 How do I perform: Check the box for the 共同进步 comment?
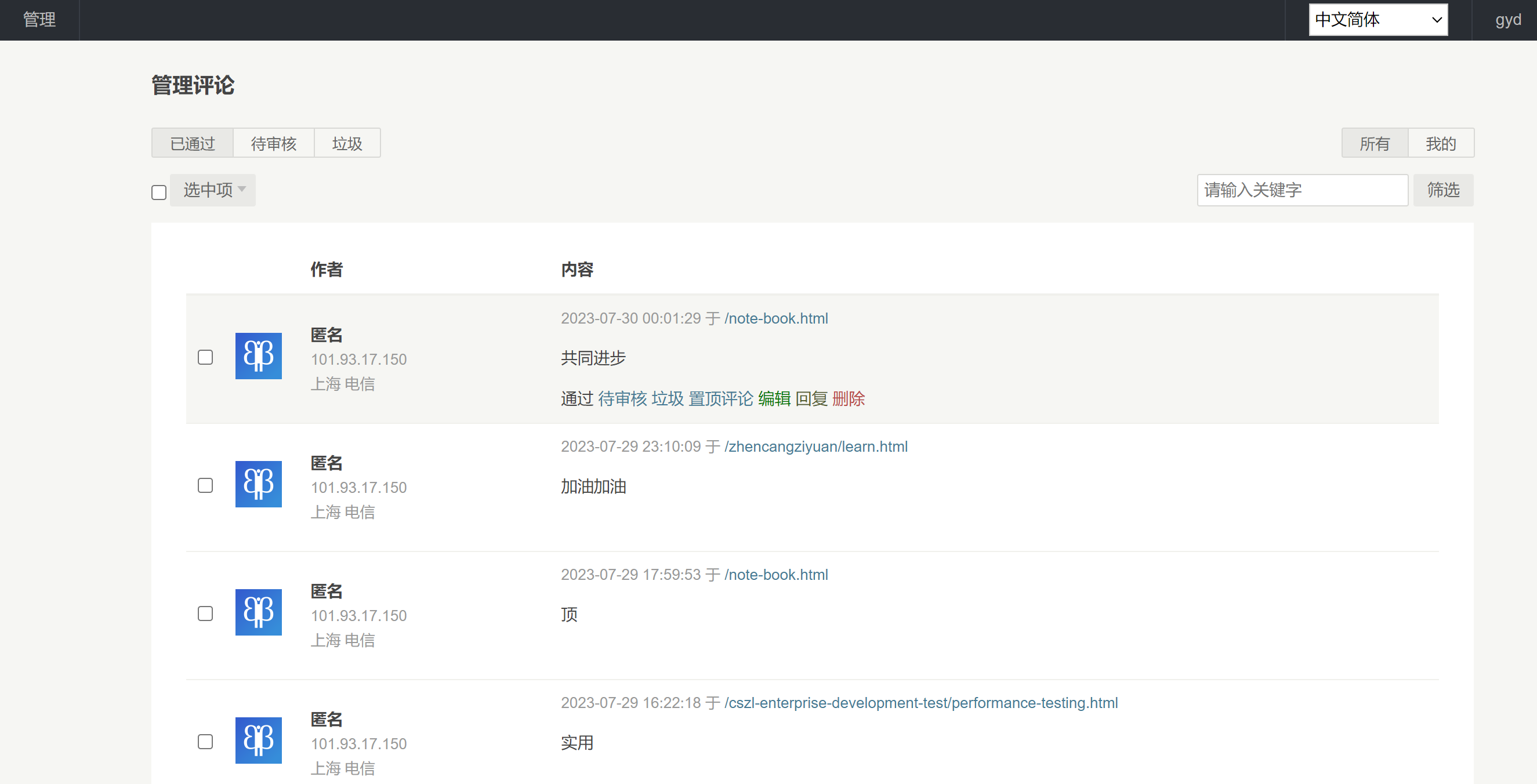tap(205, 357)
